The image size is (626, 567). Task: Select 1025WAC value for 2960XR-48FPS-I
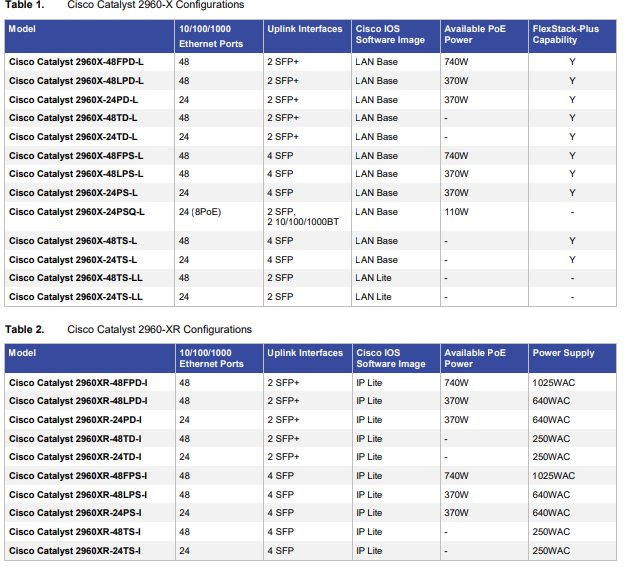coord(553,476)
